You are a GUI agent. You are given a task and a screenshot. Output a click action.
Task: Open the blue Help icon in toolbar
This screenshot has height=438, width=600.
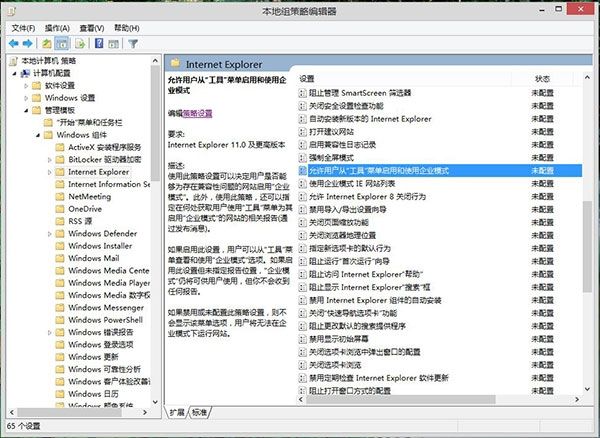point(99,44)
